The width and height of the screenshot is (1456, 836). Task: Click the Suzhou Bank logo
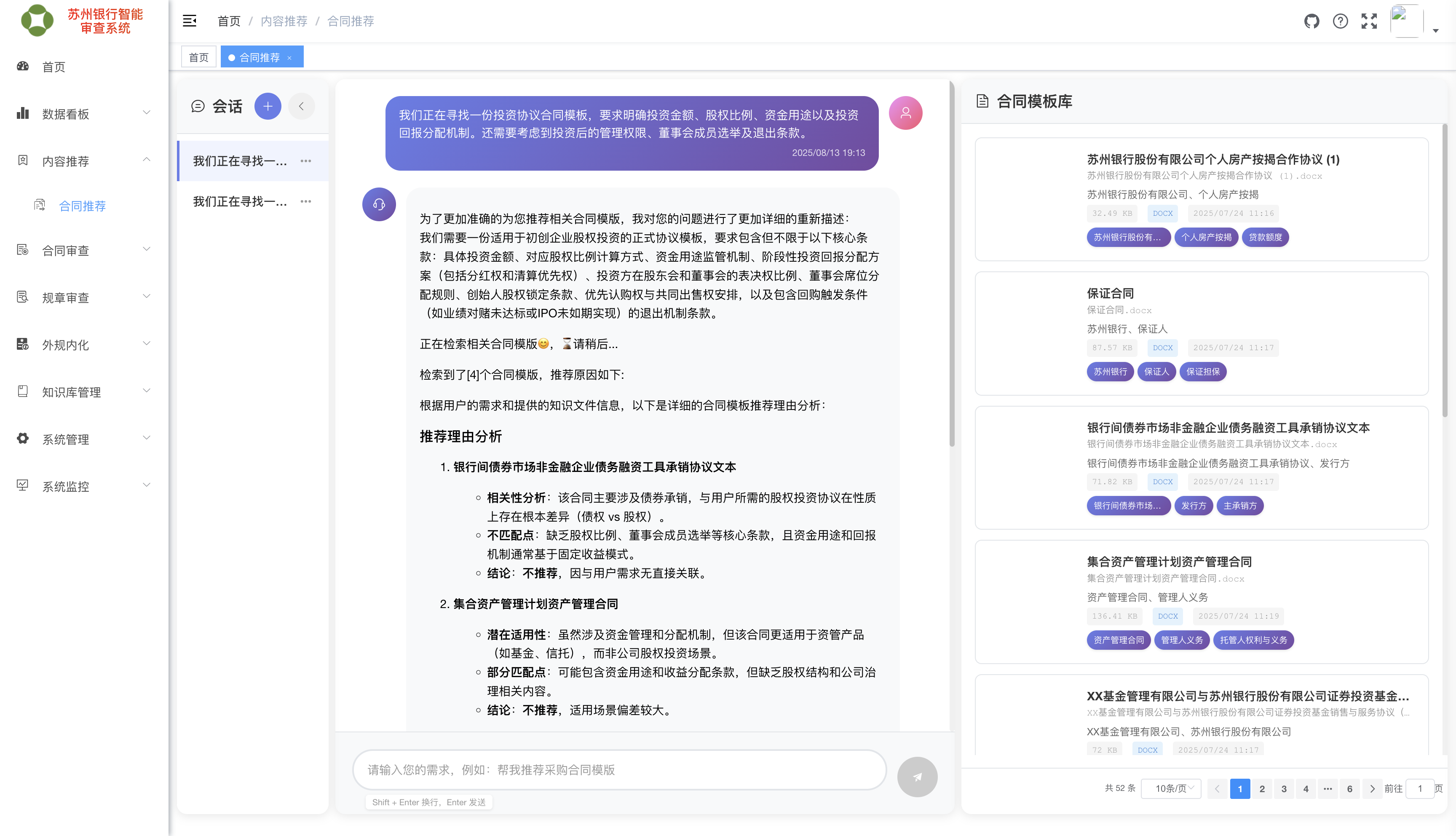(37, 21)
